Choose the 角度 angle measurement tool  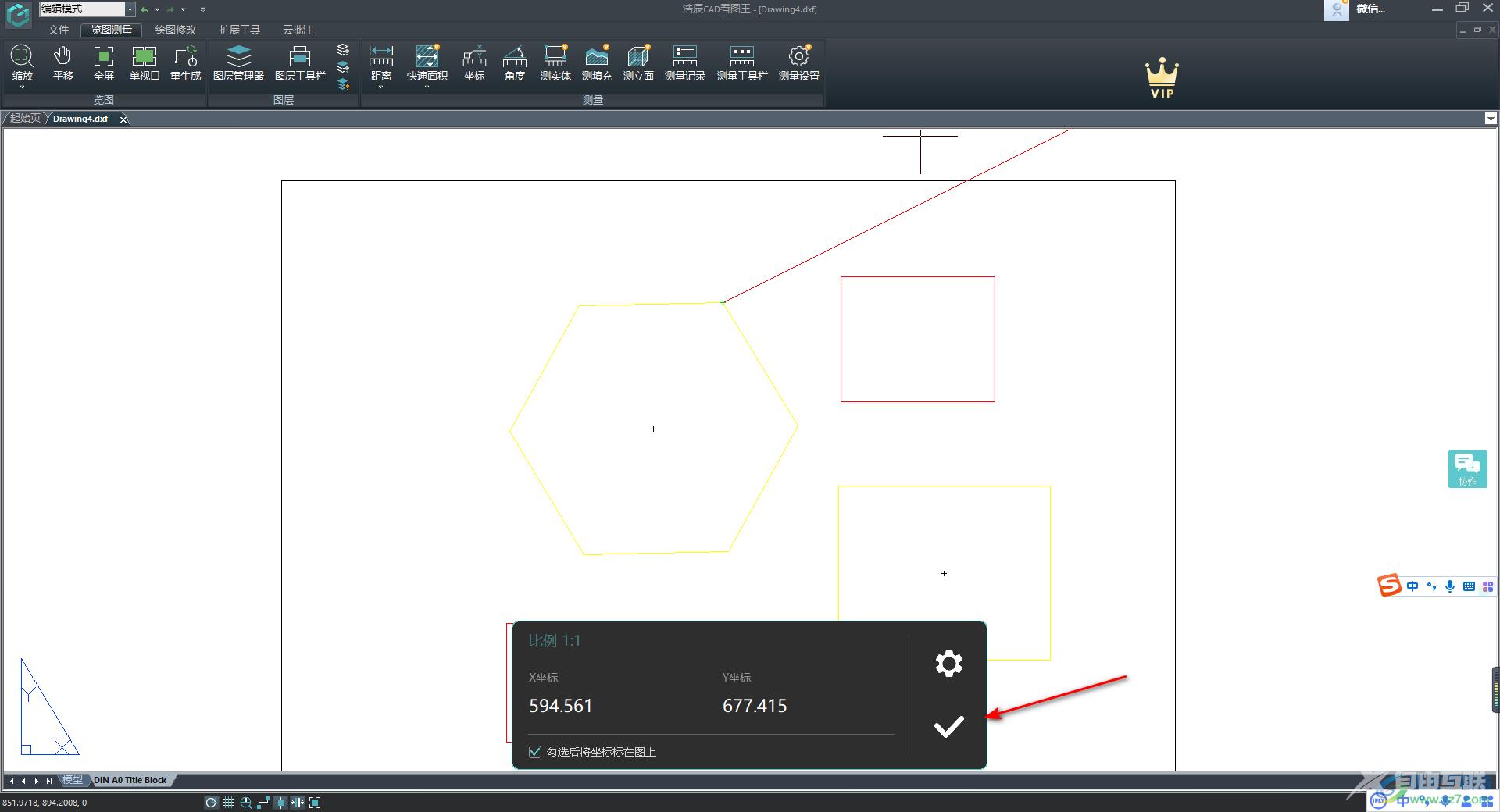click(x=514, y=62)
